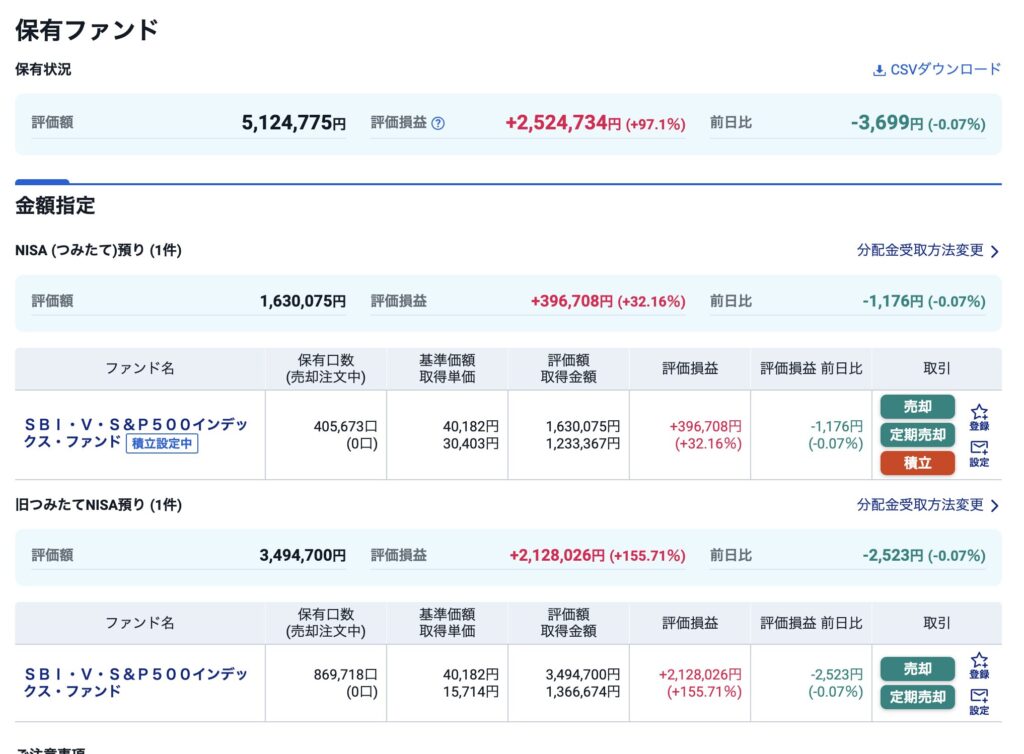Click the CSV download icon

pyautogui.click(x=880, y=70)
